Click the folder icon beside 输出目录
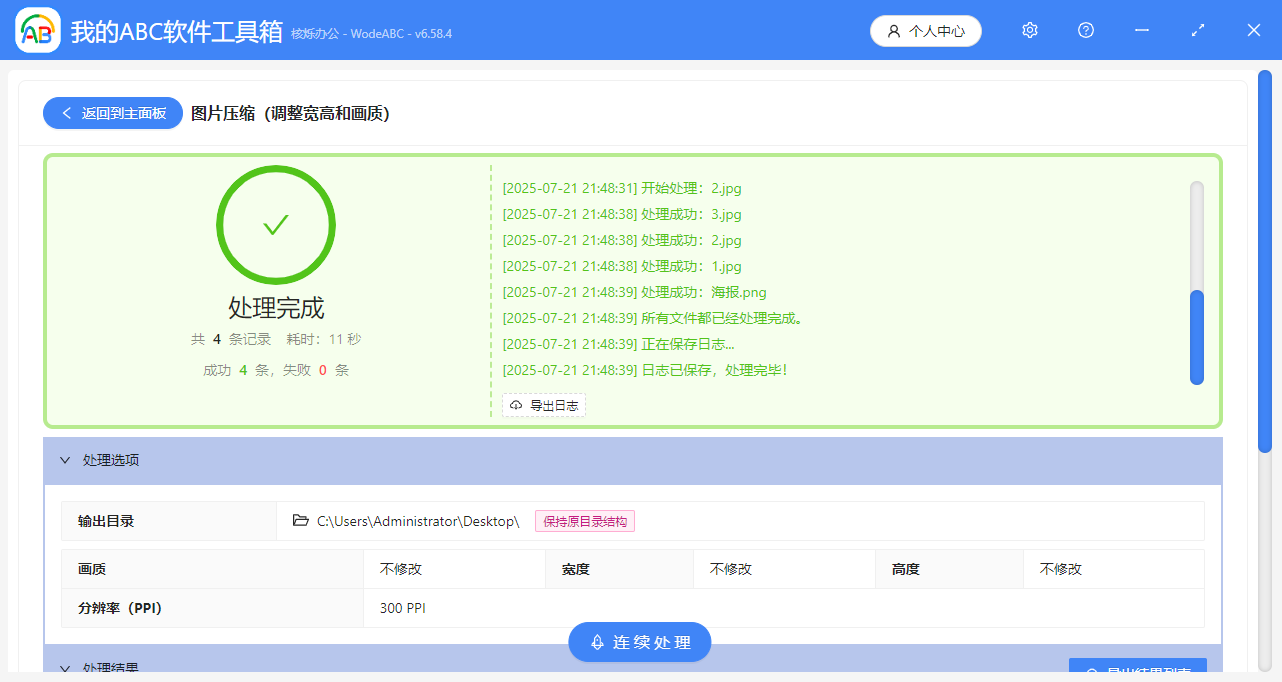 [300, 520]
